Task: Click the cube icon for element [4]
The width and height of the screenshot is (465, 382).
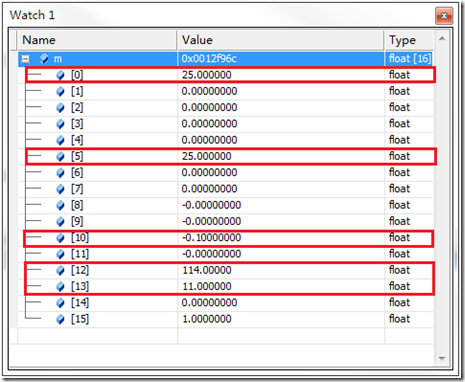Action: (x=60, y=140)
